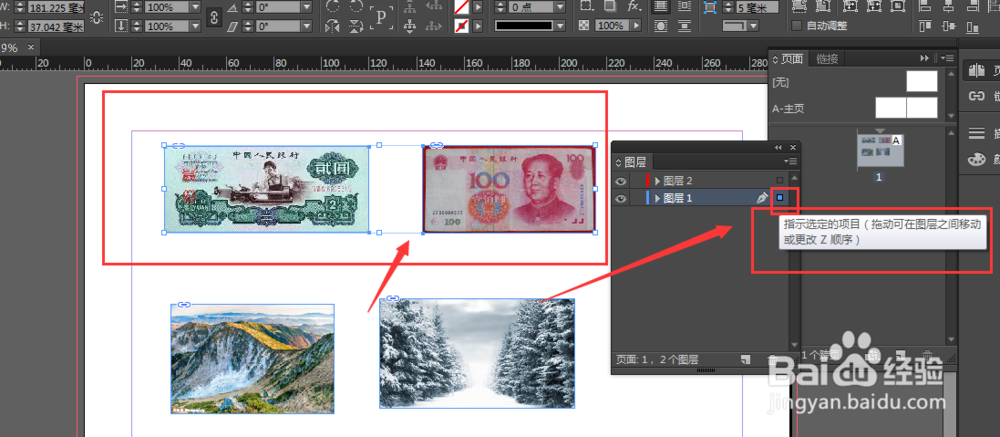
Task: Select page 1 thumbnail in 页面 panel
Action: coord(879,151)
